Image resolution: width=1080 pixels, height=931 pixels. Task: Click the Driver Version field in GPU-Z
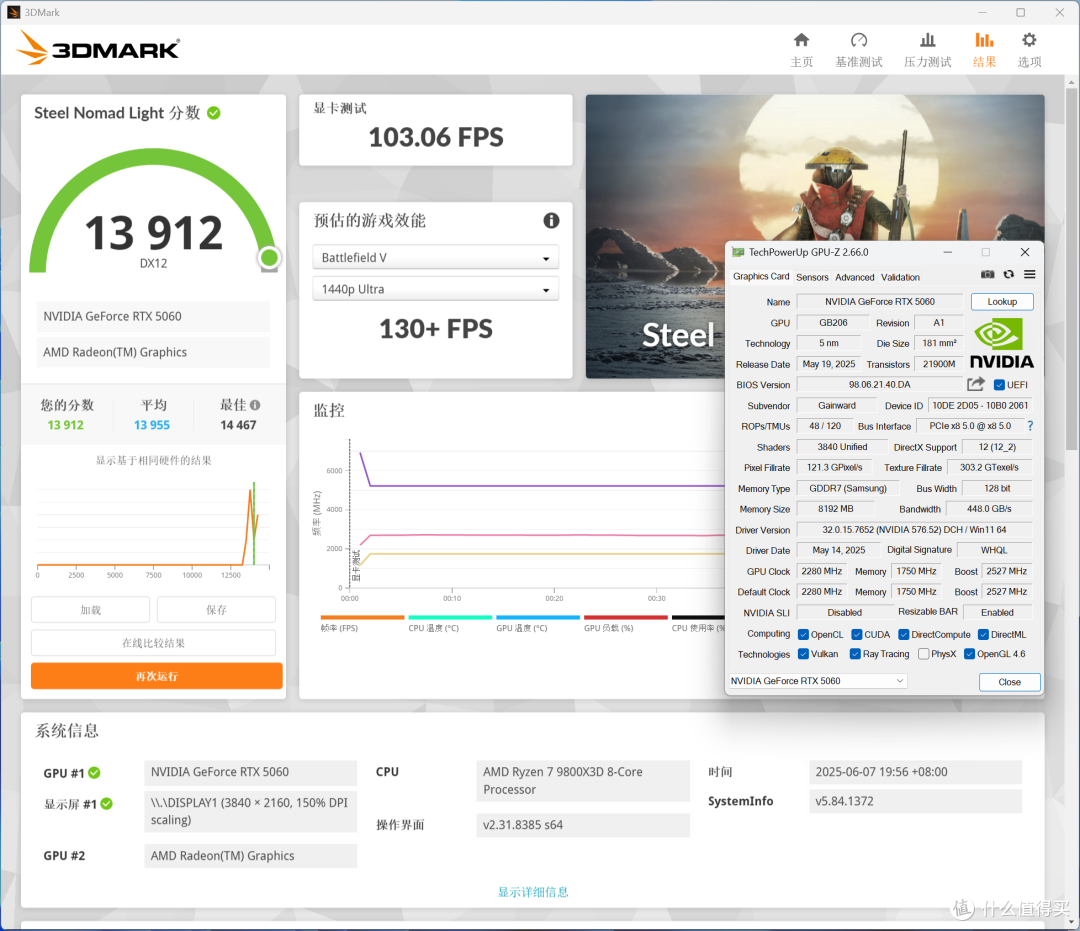[914, 530]
